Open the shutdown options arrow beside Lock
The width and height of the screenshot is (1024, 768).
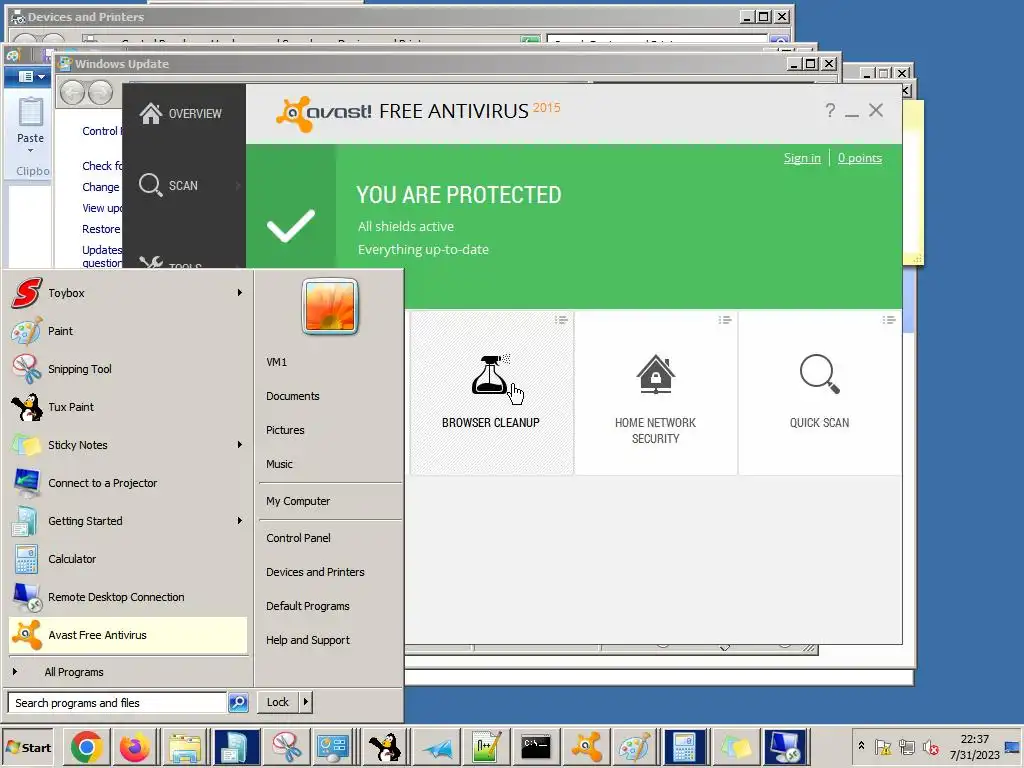tap(306, 702)
